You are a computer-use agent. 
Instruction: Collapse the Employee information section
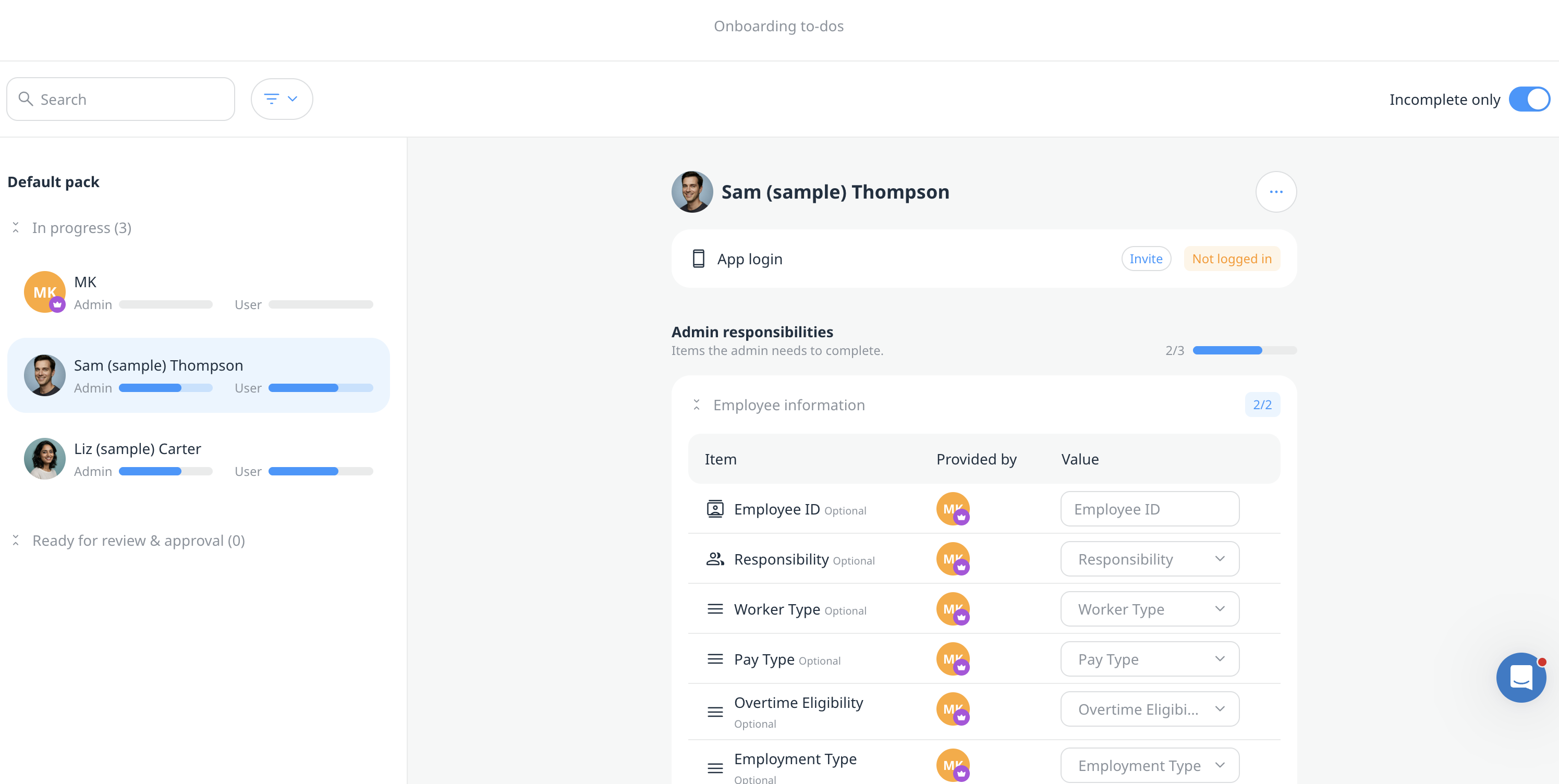pyautogui.click(x=697, y=405)
